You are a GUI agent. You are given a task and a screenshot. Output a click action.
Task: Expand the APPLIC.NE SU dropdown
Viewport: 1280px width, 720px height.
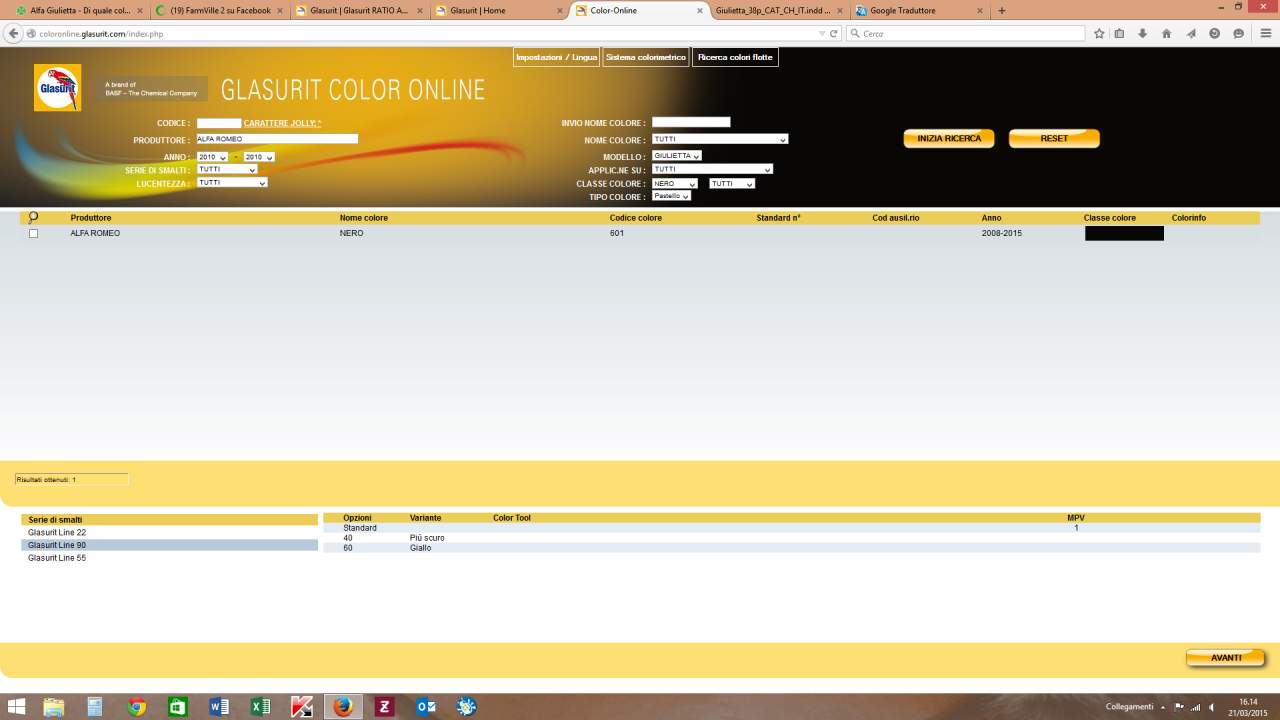(712, 169)
